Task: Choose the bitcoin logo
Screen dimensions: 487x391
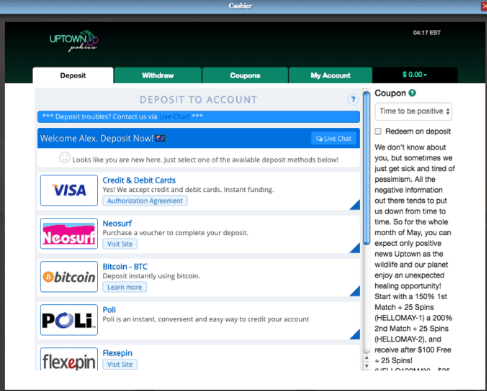Action: (x=69, y=277)
